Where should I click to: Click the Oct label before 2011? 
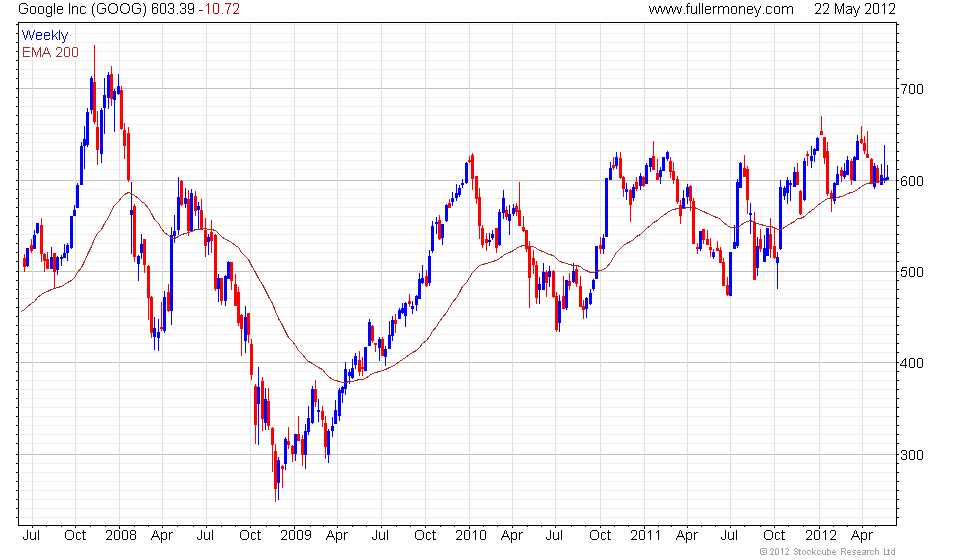coord(600,536)
